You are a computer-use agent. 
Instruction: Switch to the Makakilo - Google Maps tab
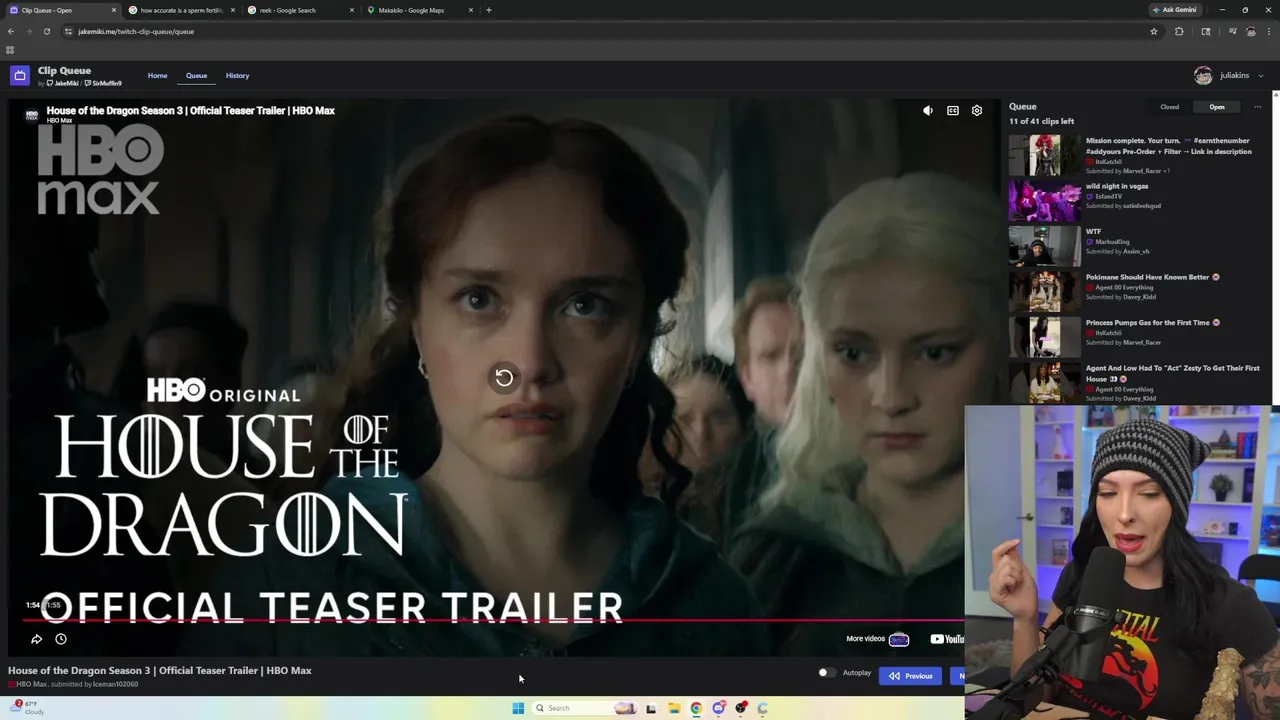(x=419, y=10)
